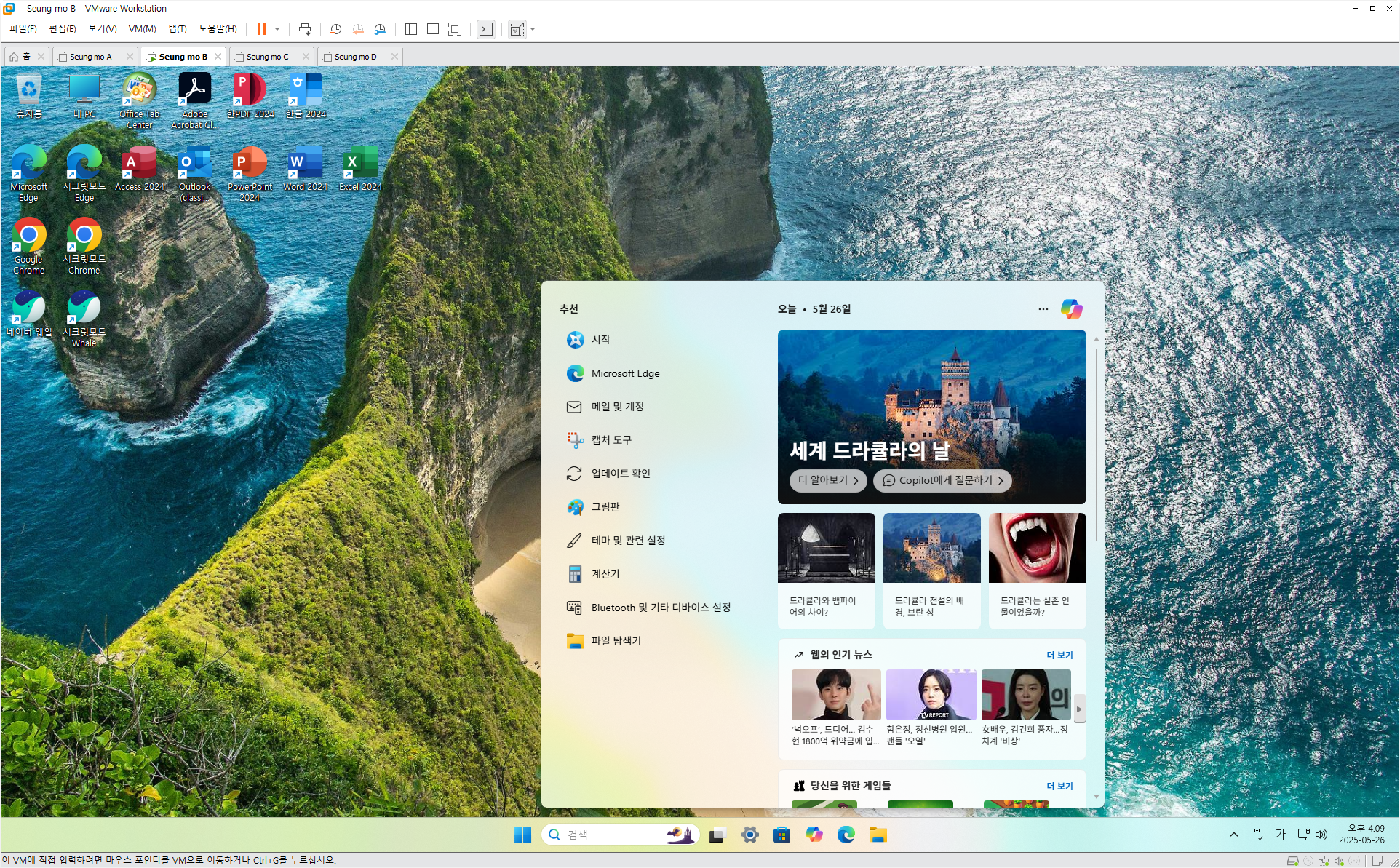This screenshot has width=1400, height=868.
Task: Open the power options dropdown beside pause
Action: pos(277,29)
